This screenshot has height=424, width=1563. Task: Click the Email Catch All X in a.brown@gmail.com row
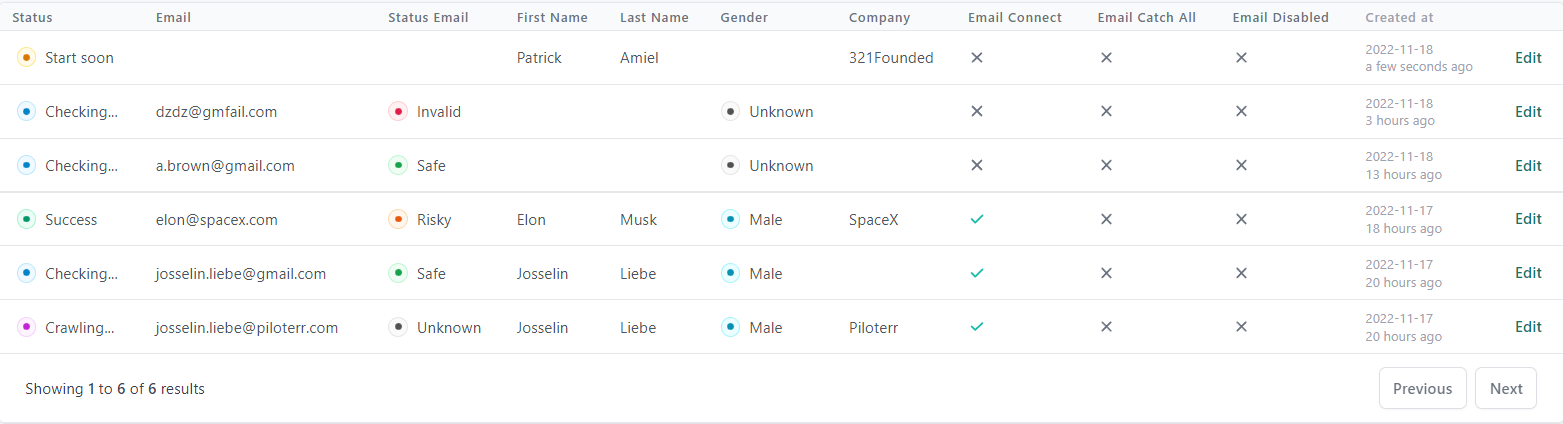[x=1106, y=165]
